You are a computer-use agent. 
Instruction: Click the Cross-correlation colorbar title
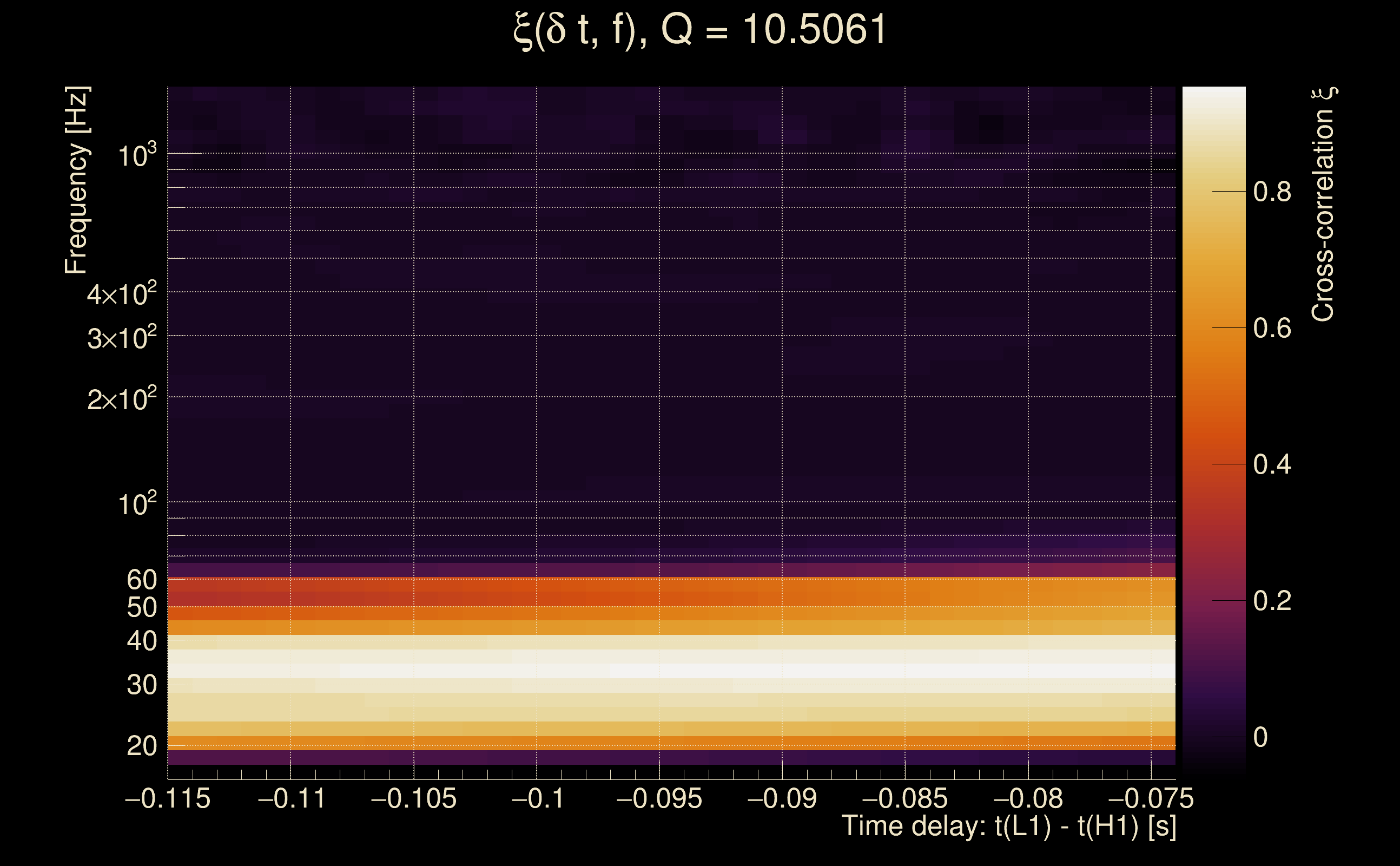(x=1323, y=205)
